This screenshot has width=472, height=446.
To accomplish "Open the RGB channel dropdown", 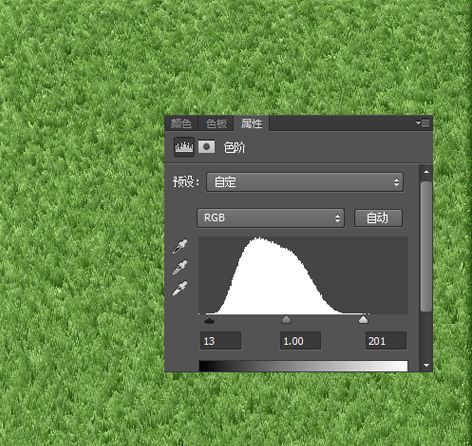I will [271, 218].
